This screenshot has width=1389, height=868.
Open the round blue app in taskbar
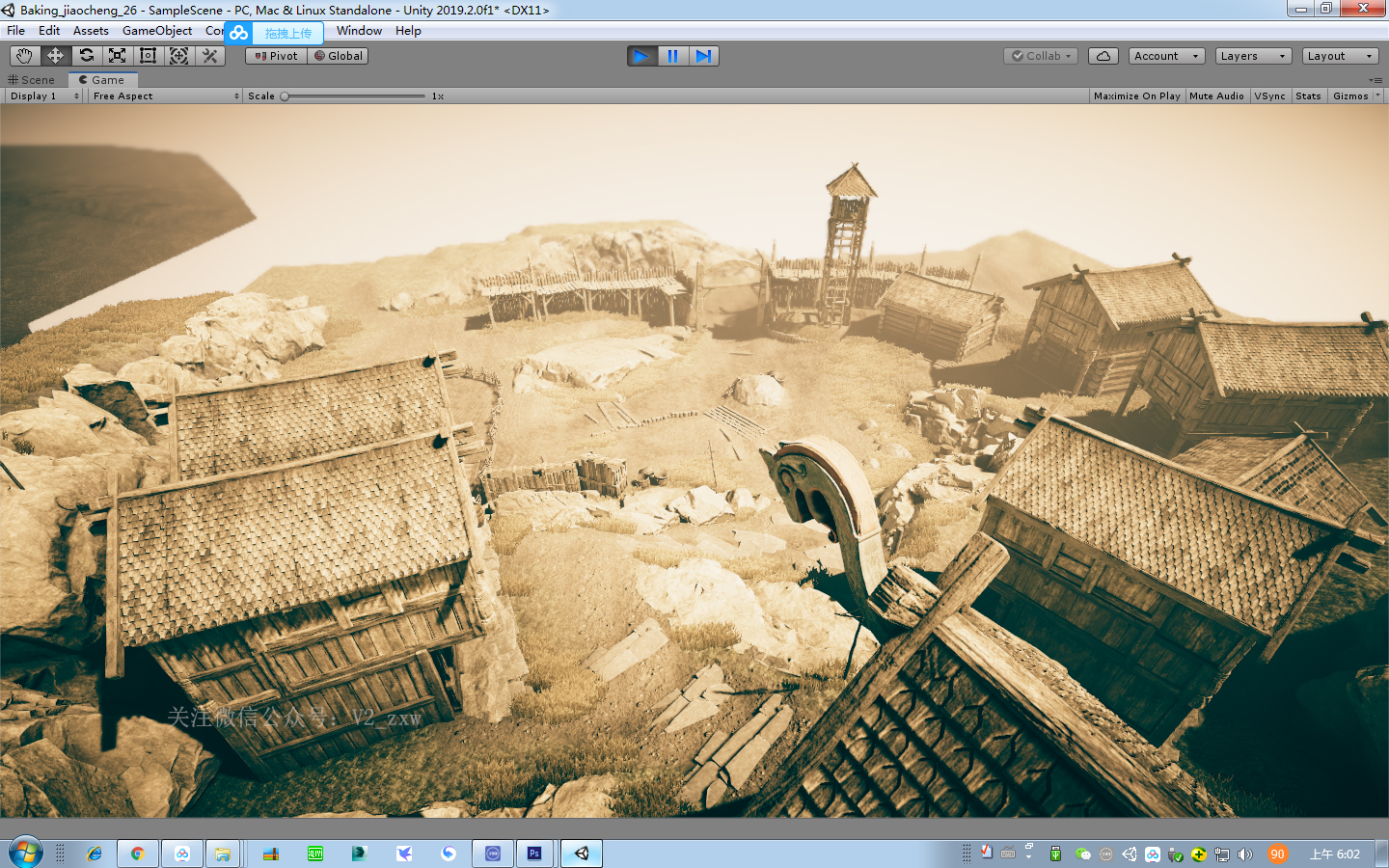[x=493, y=854]
